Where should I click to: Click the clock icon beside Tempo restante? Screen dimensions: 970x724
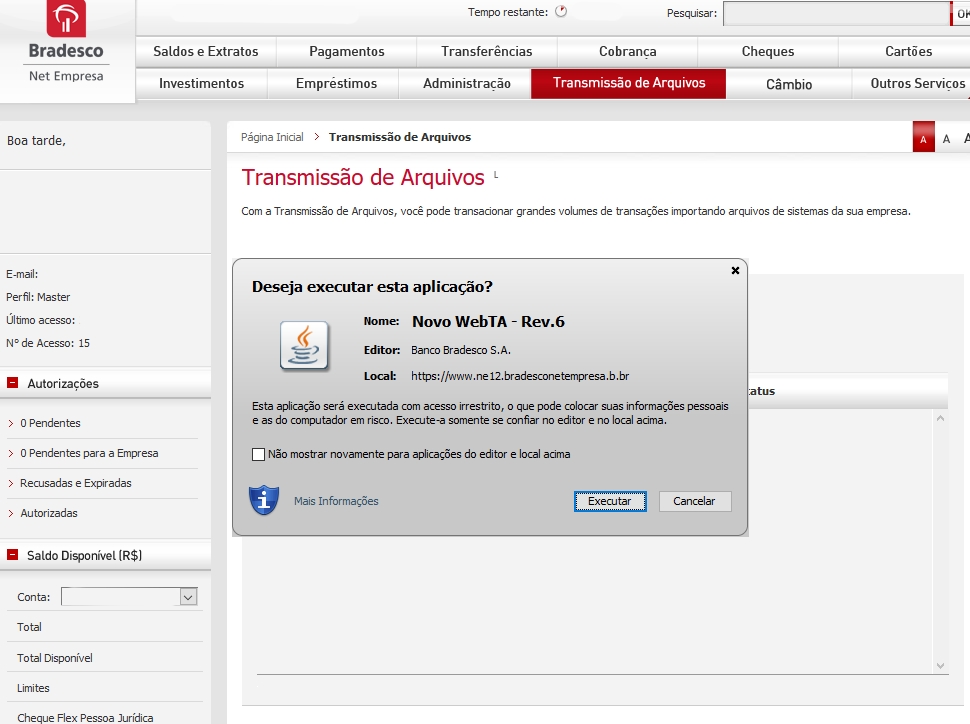[560, 12]
